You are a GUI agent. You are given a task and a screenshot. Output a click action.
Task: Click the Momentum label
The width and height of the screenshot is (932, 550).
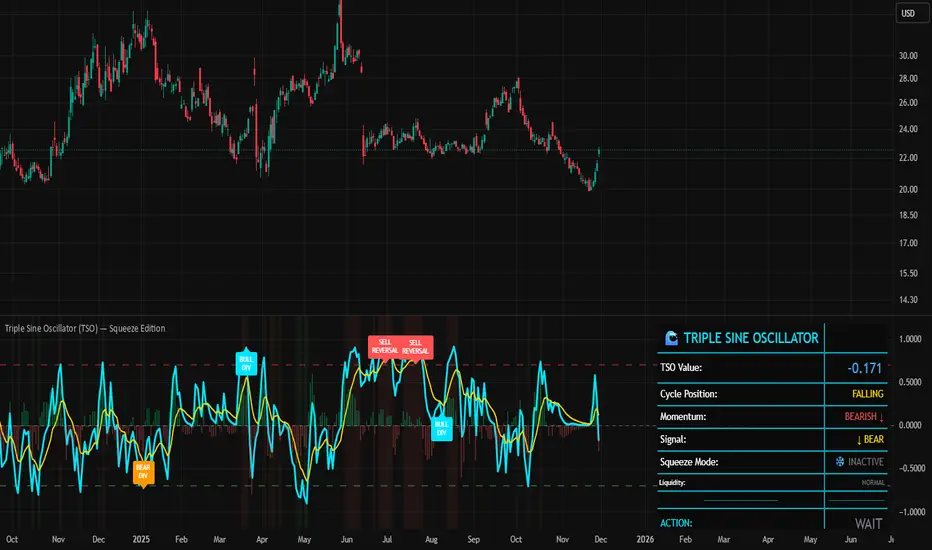click(683, 416)
